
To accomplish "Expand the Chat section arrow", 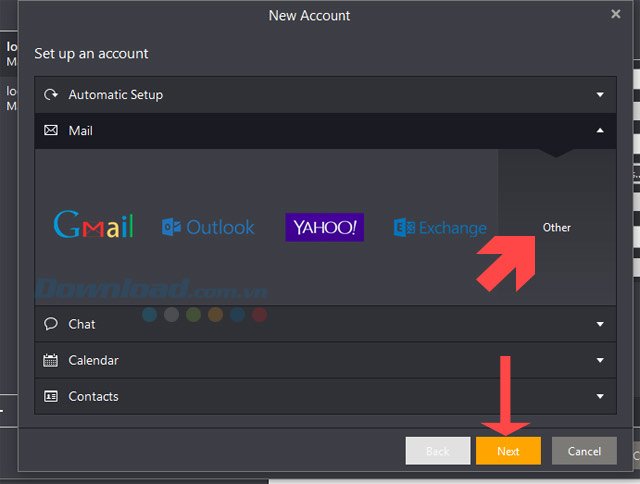I will [x=600, y=324].
